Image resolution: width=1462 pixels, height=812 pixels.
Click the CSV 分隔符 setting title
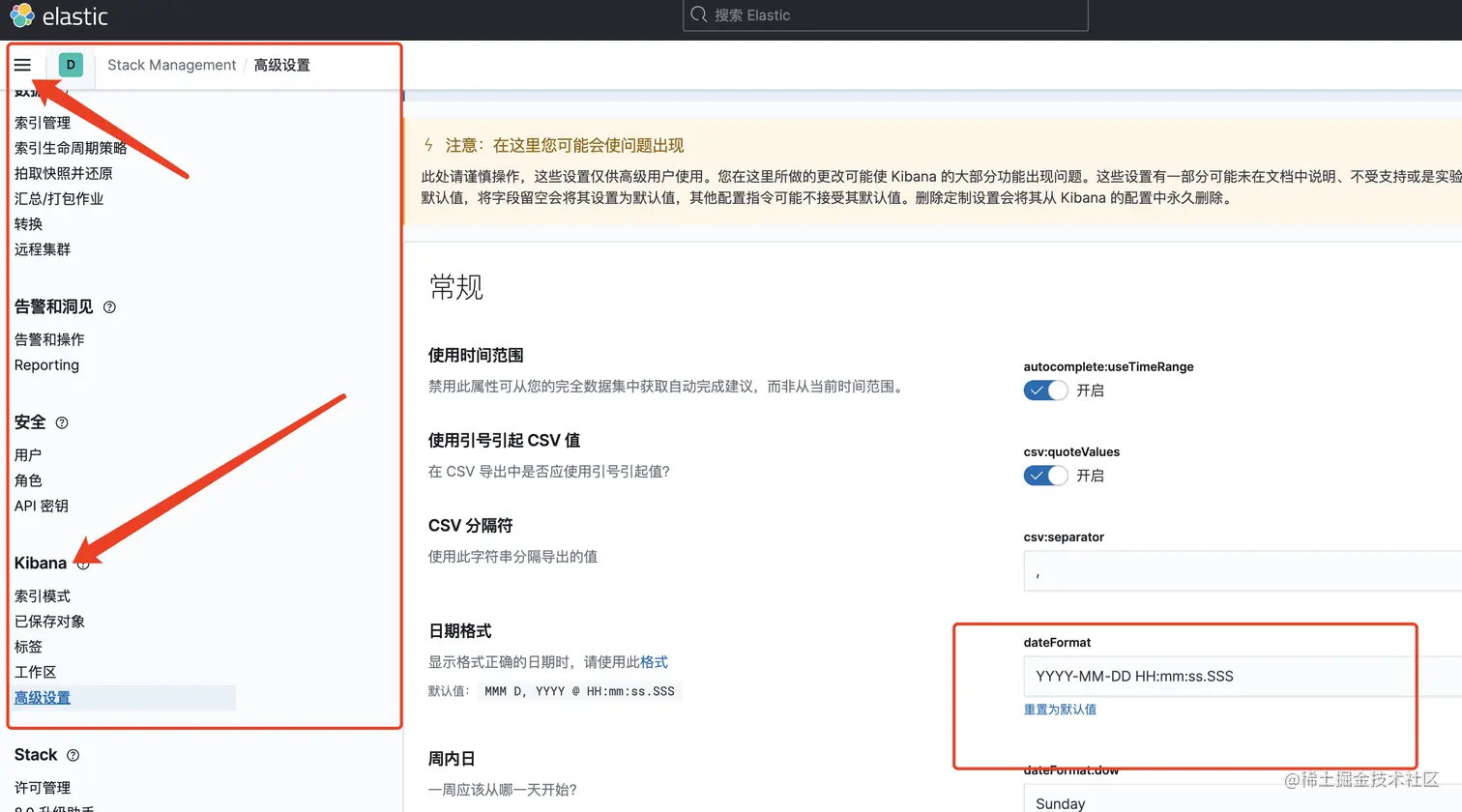[x=470, y=526]
